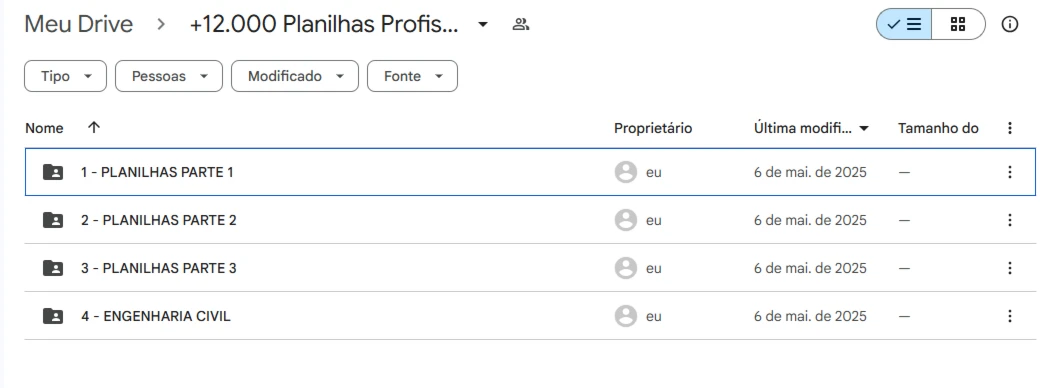
Task: Open the Modificado filter dropdown
Action: [x=295, y=76]
